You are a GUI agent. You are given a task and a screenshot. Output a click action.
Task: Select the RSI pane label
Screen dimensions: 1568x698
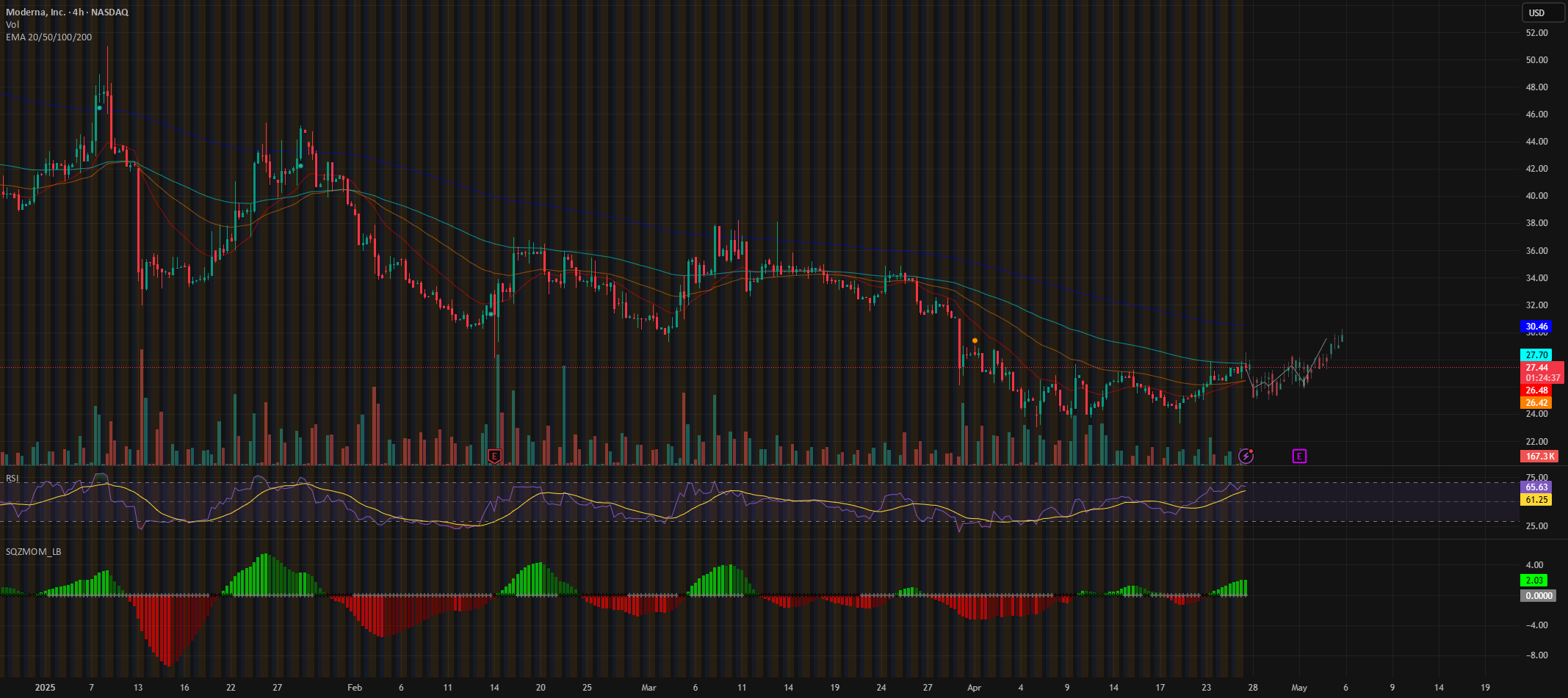click(12, 479)
